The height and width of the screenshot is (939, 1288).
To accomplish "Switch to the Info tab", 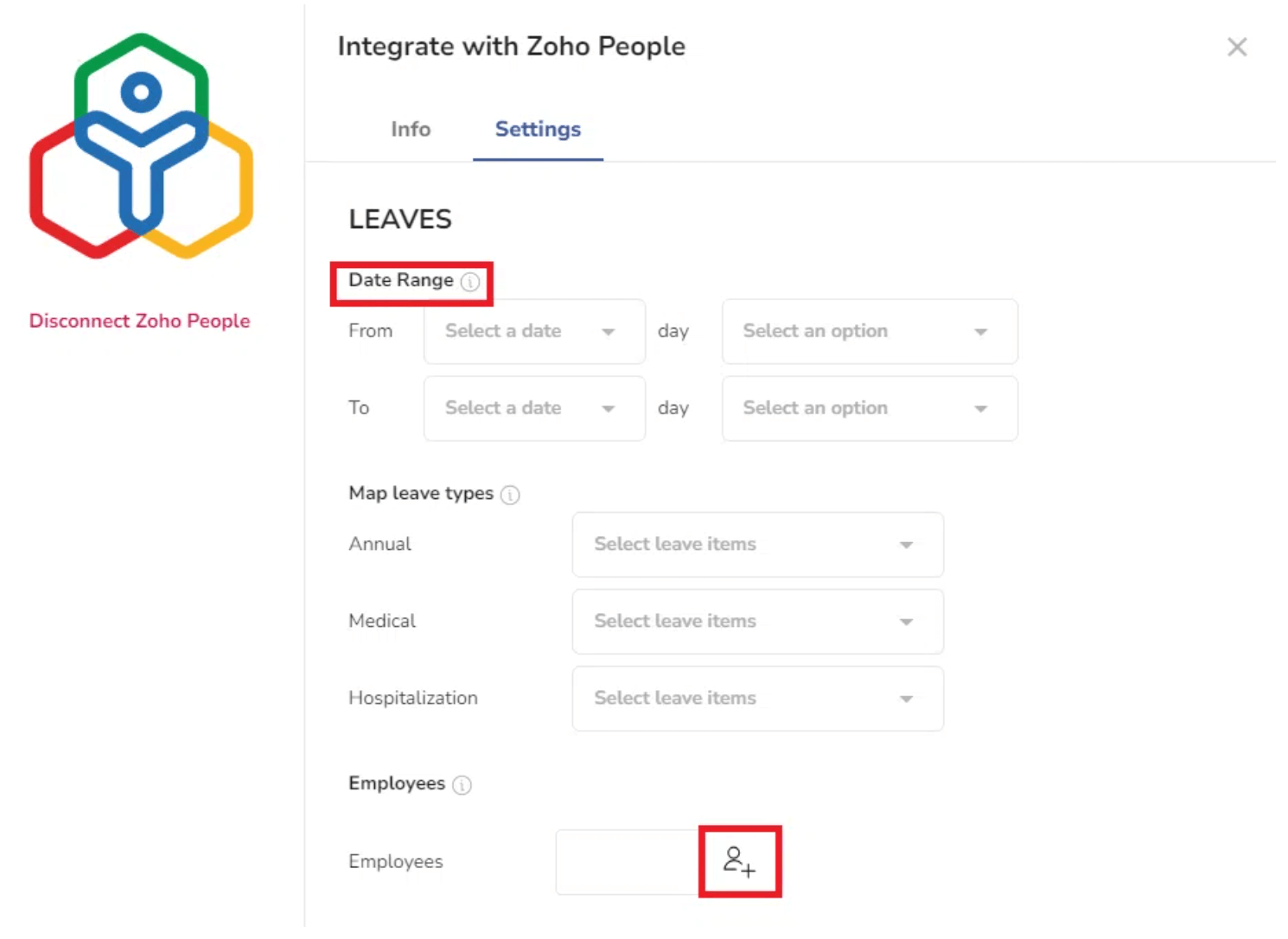I will [411, 130].
